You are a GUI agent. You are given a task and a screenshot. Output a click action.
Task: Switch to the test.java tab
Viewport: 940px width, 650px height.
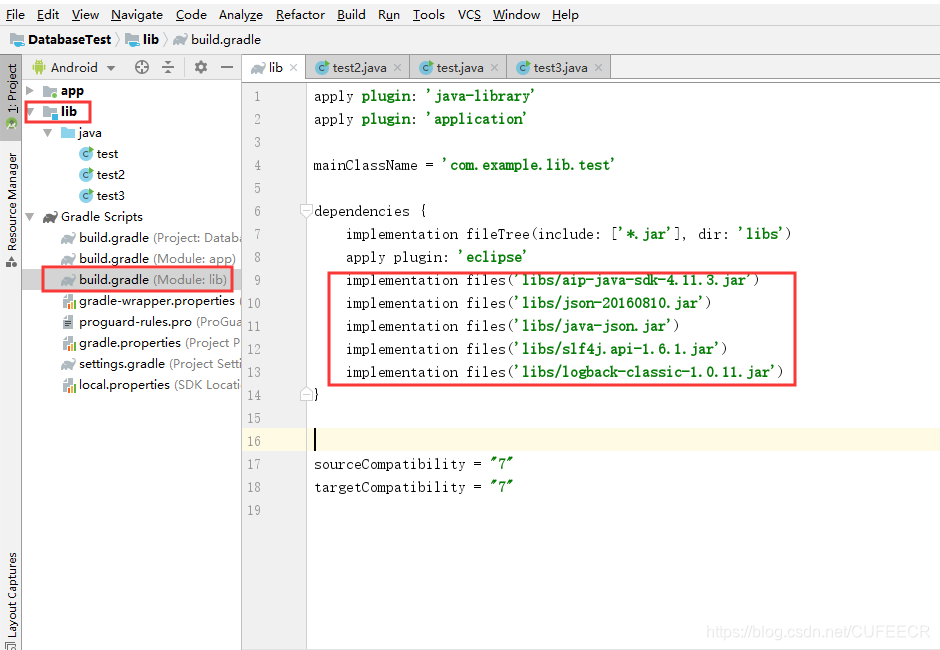coord(459,68)
